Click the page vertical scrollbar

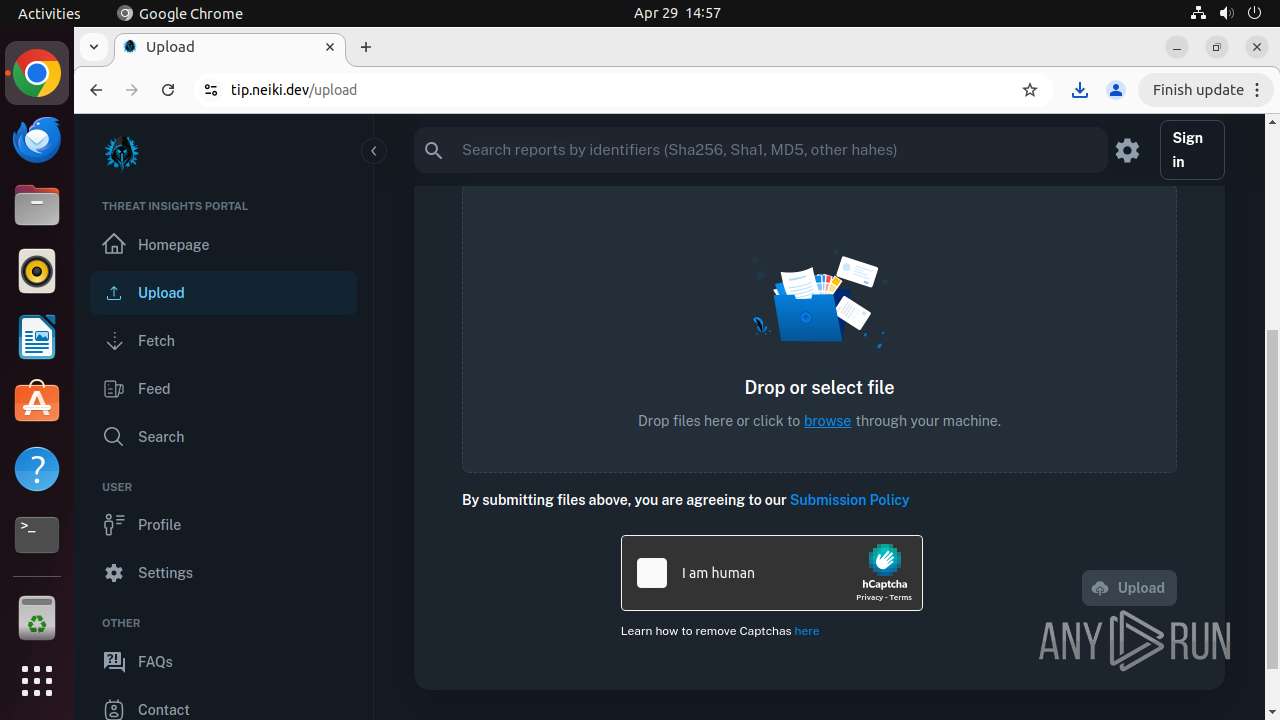click(1272, 500)
